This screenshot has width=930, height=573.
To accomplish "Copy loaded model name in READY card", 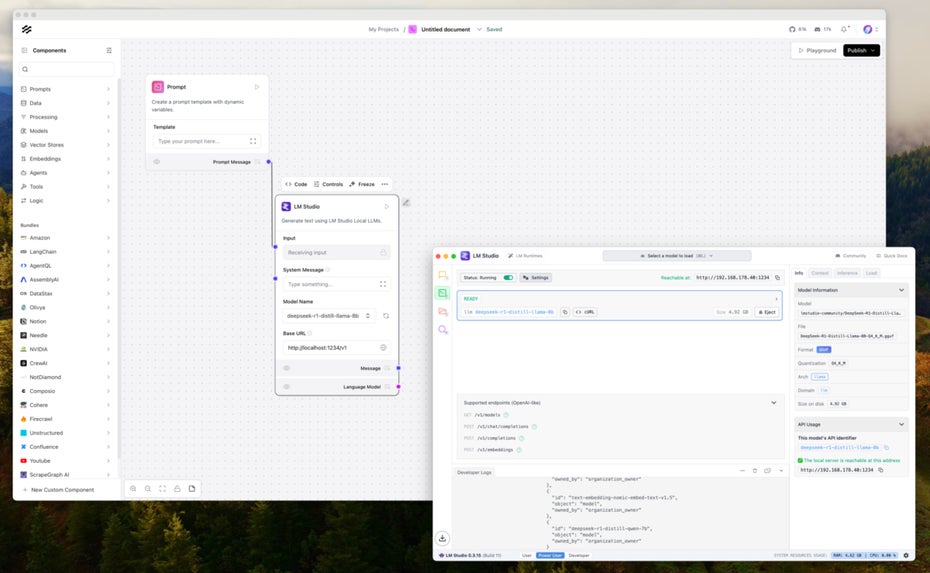I will [565, 312].
